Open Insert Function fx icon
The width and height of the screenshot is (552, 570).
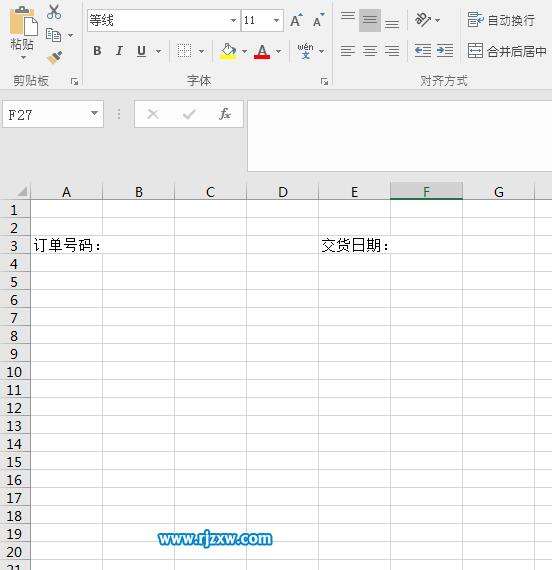224,114
